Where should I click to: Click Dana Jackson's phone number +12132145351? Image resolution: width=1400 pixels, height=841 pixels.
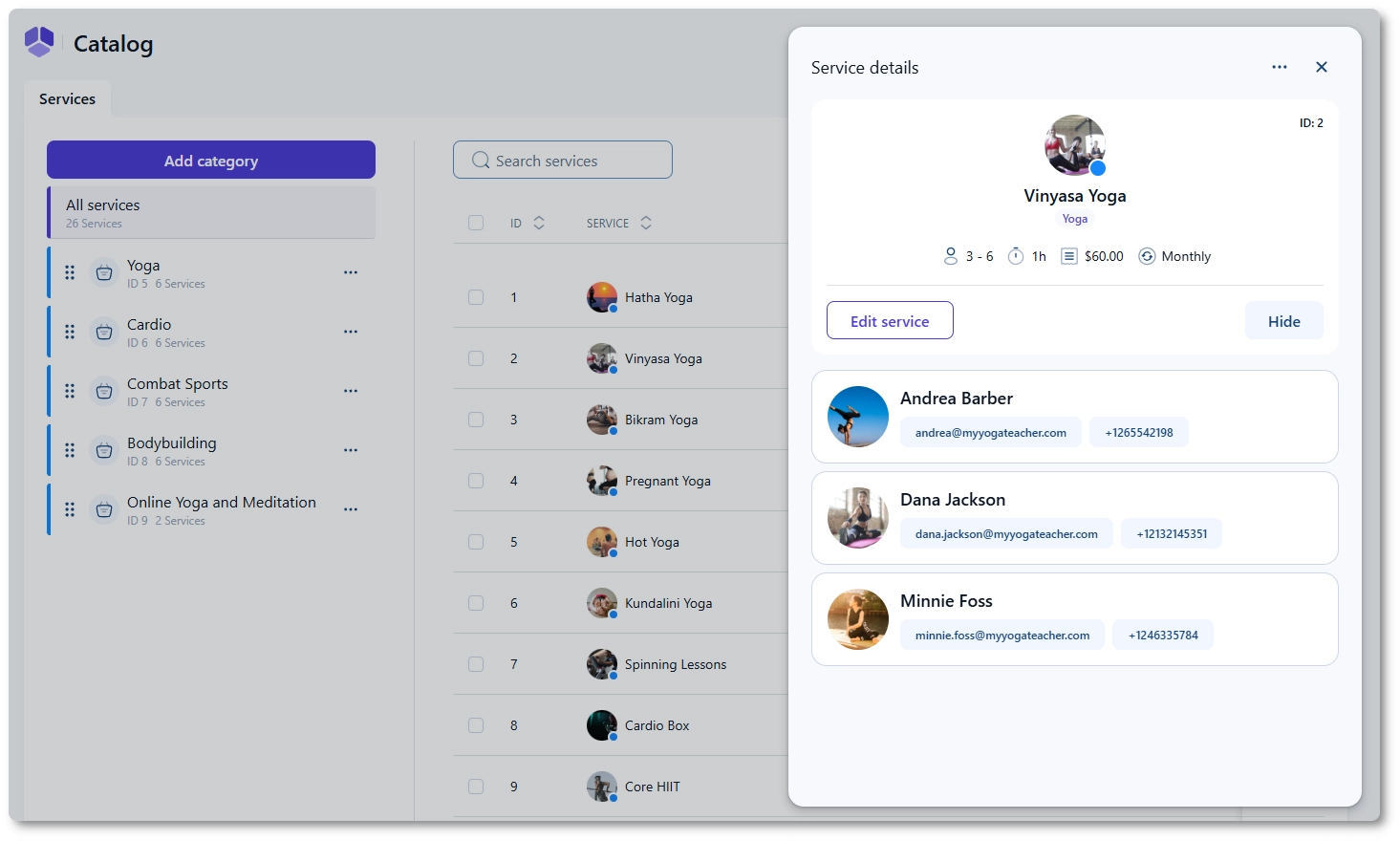(x=1172, y=533)
